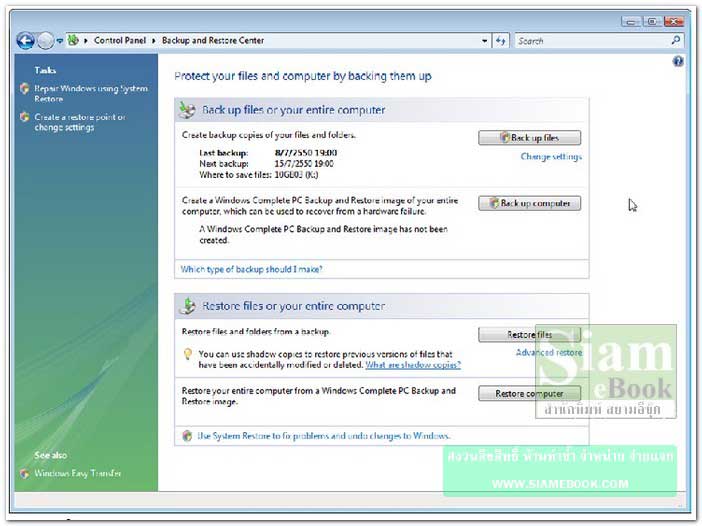Focus the Search input field
Image resolution: width=702 pixels, height=526 pixels.
click(593, 41)
